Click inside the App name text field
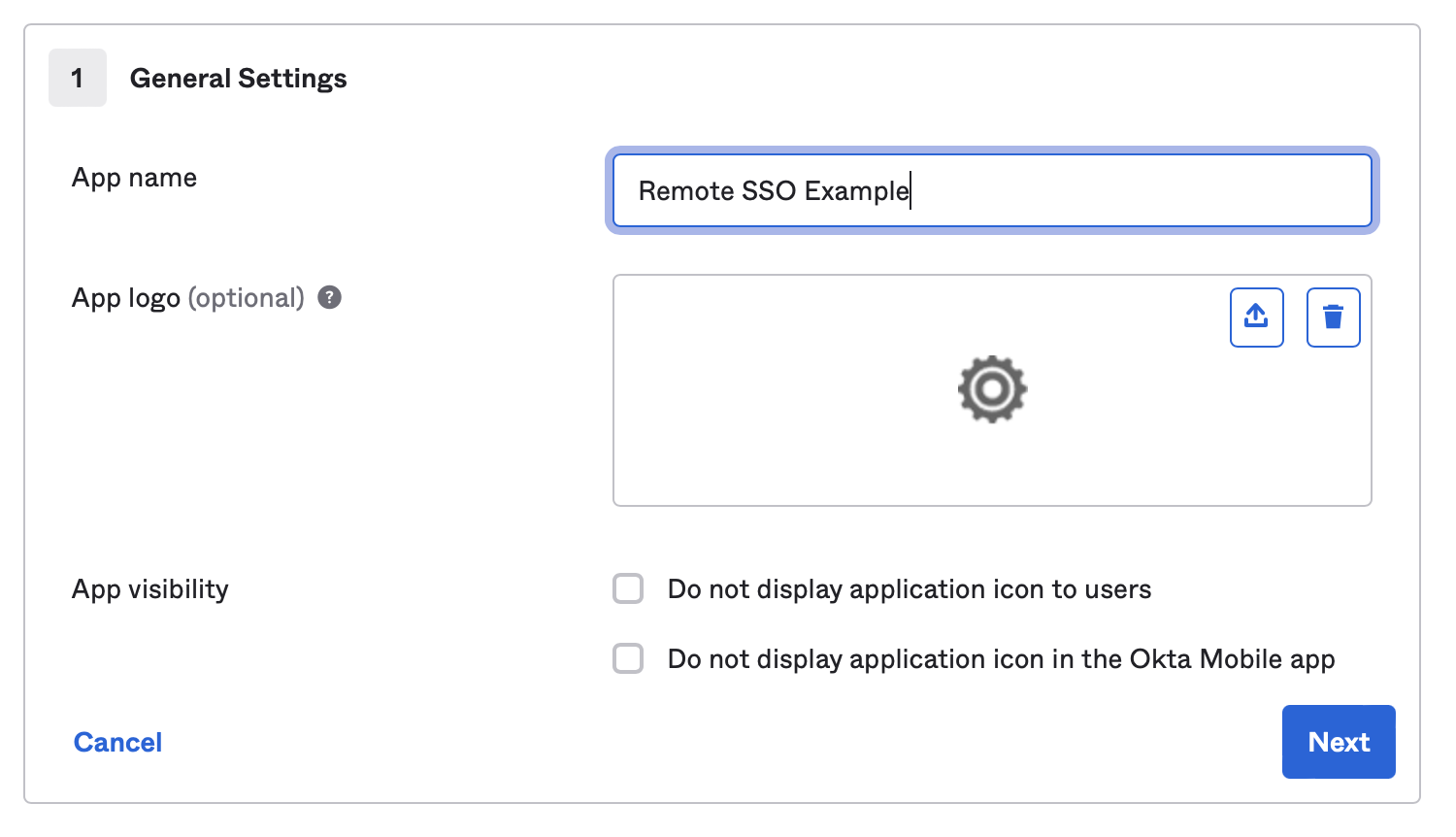Screen dimensions: 1456x837 click(x=990, y=190)
